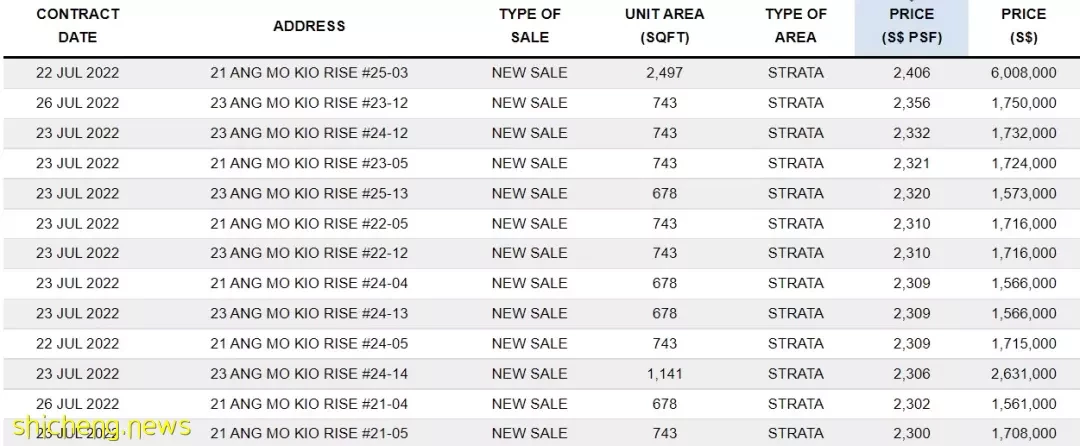Select the 1,750,000 price cell
1080x446 pixels.
pos(1024,103)
